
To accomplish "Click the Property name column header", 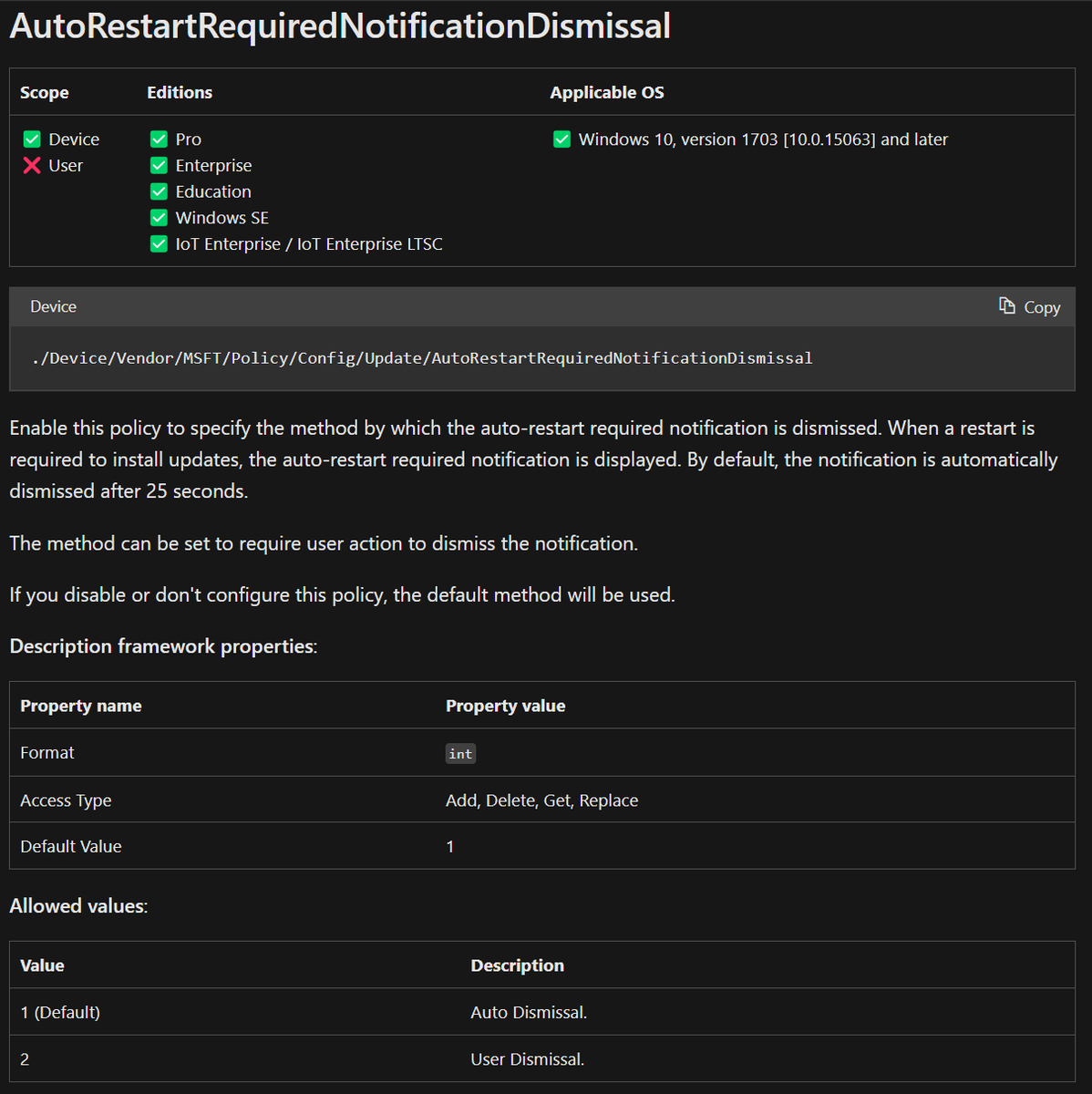I will (x=81, y=706).
